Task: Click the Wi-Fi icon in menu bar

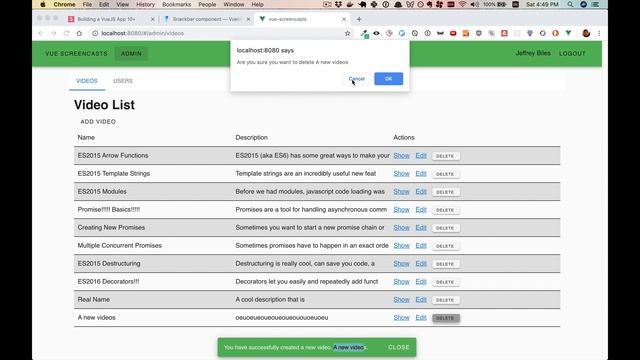Action: pyautogui.click(x=462, y=4)
